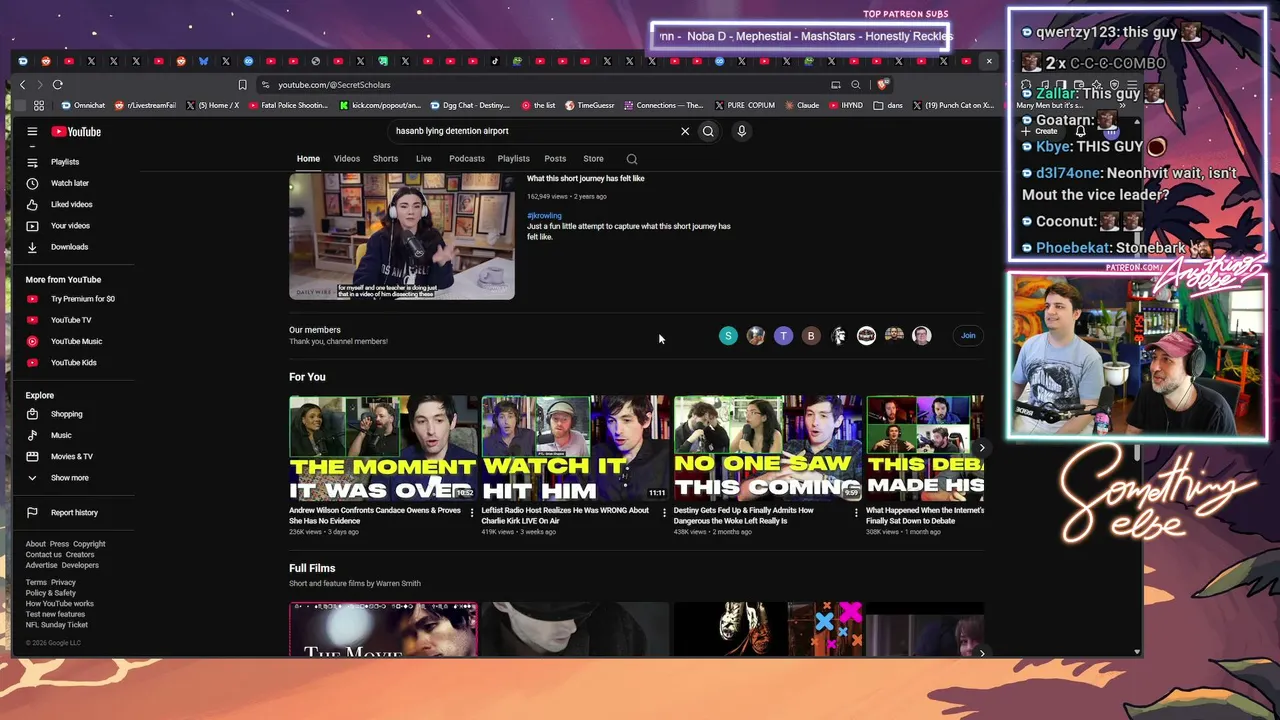Screen dimensions: 1280x720
Task: Focus the YouTube search input field
Action: (533, 131)
